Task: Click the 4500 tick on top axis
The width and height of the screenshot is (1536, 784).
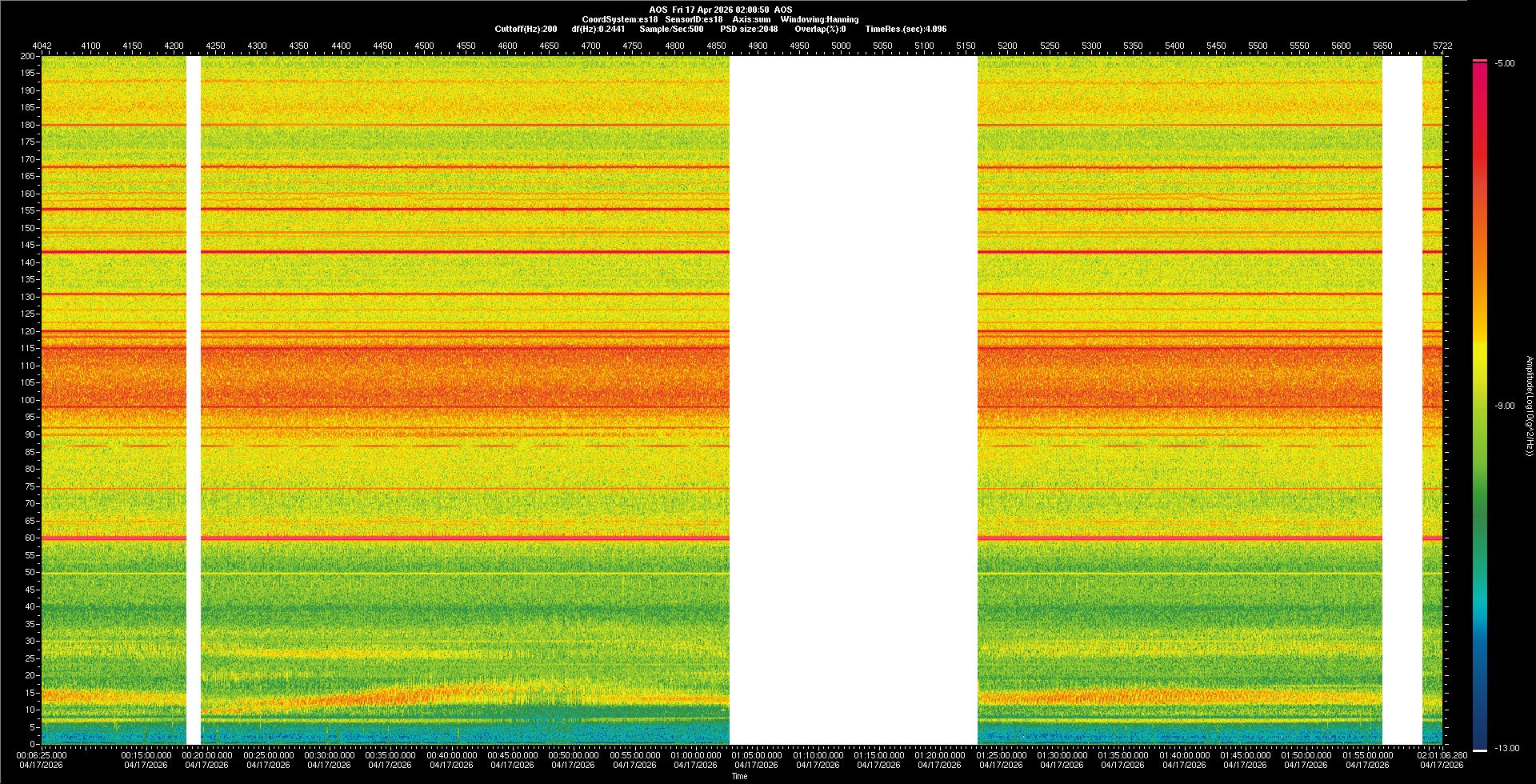Action: (424, 46)
